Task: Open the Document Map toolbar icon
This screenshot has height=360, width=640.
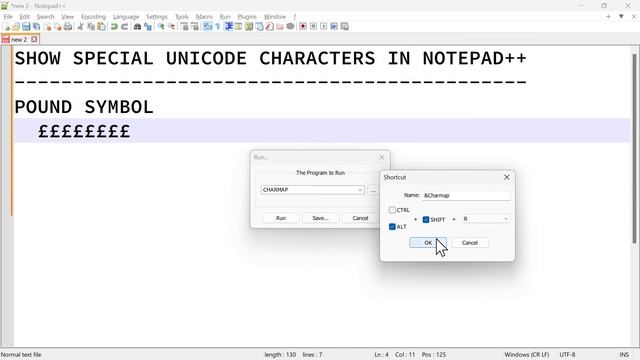Action: [249, 27]
